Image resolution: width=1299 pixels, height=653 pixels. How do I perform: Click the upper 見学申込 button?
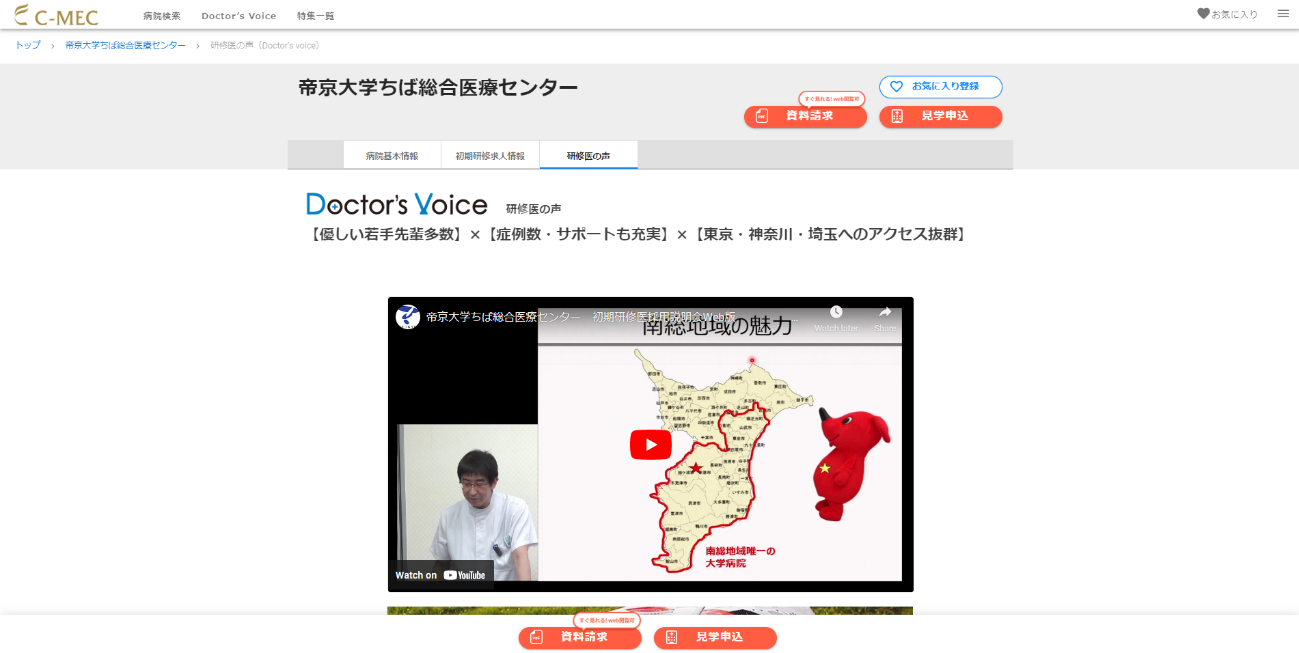pos(941,116)
